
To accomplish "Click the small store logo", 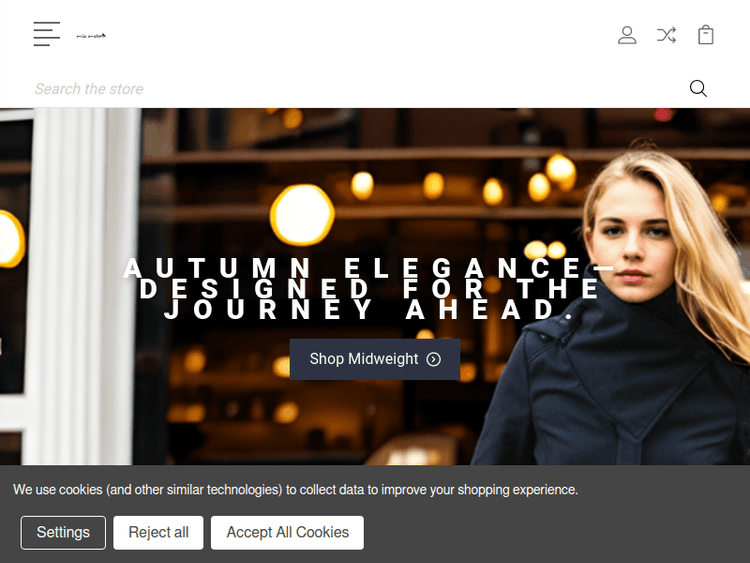I will click(91, 36).
